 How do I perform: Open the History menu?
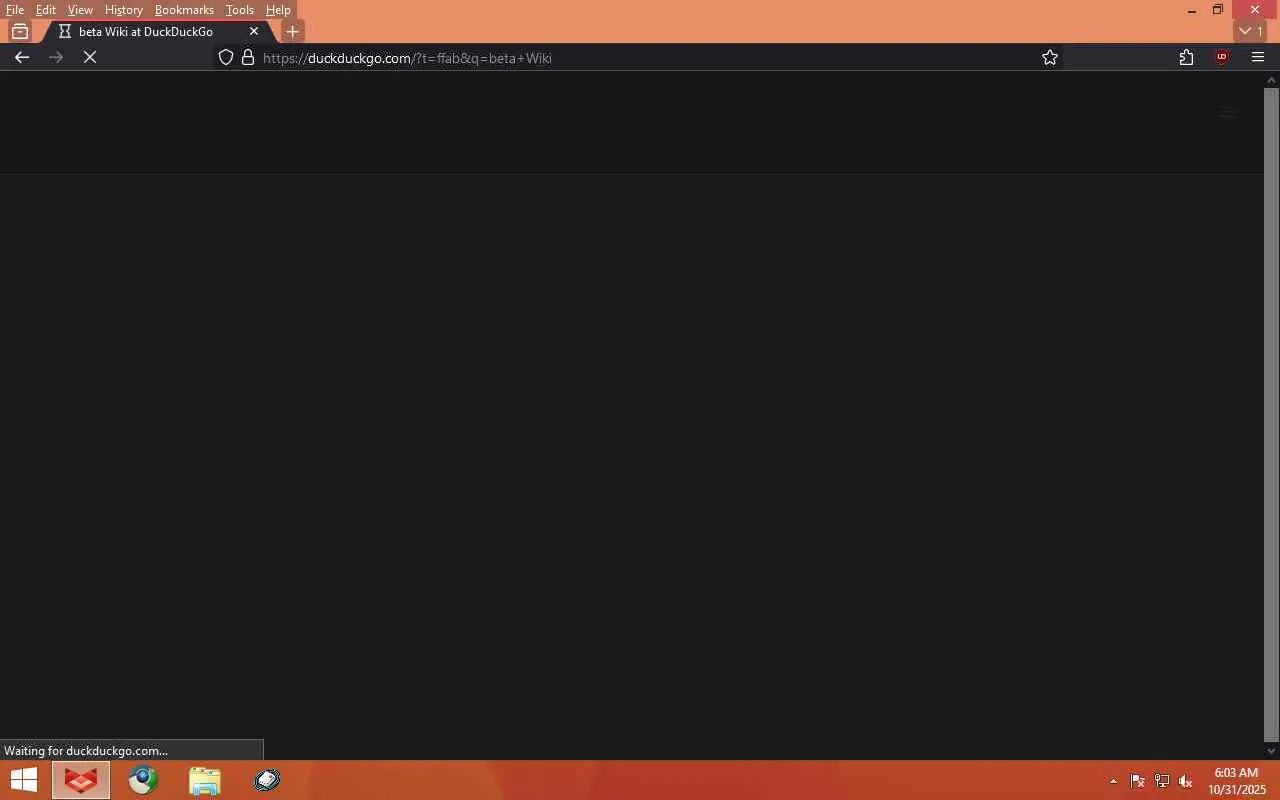pyautogui.click(x=124, y=10)
